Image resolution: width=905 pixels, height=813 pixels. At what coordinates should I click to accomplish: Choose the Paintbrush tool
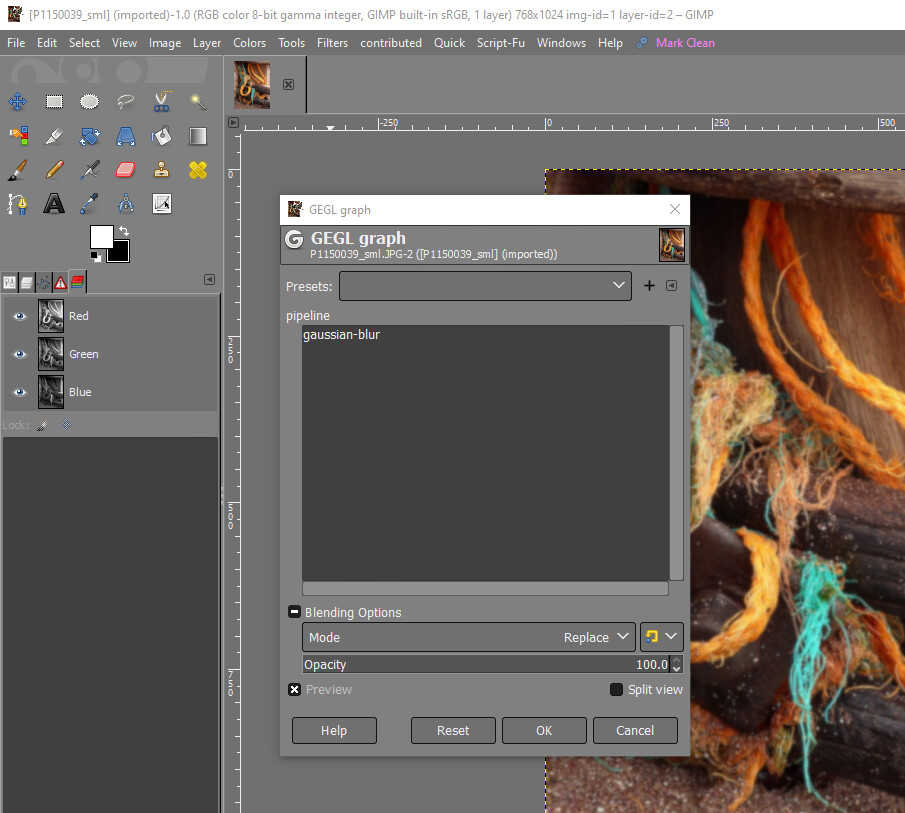point(18,169)
